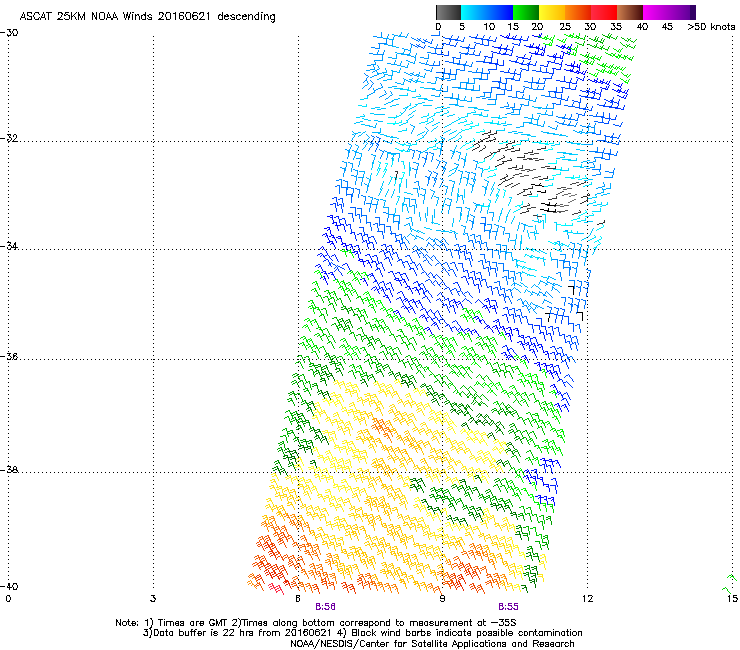This screenshot has height=650, width=740.
Task: Click the NOAA/NESDIS credit line
Action: coord(432,644)
